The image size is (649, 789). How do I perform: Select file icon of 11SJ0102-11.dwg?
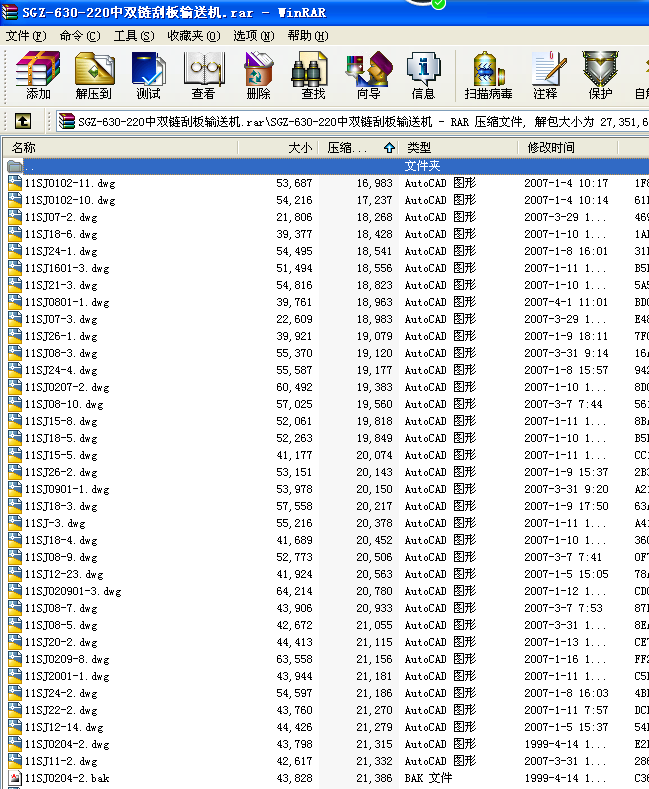coord(15,183)
